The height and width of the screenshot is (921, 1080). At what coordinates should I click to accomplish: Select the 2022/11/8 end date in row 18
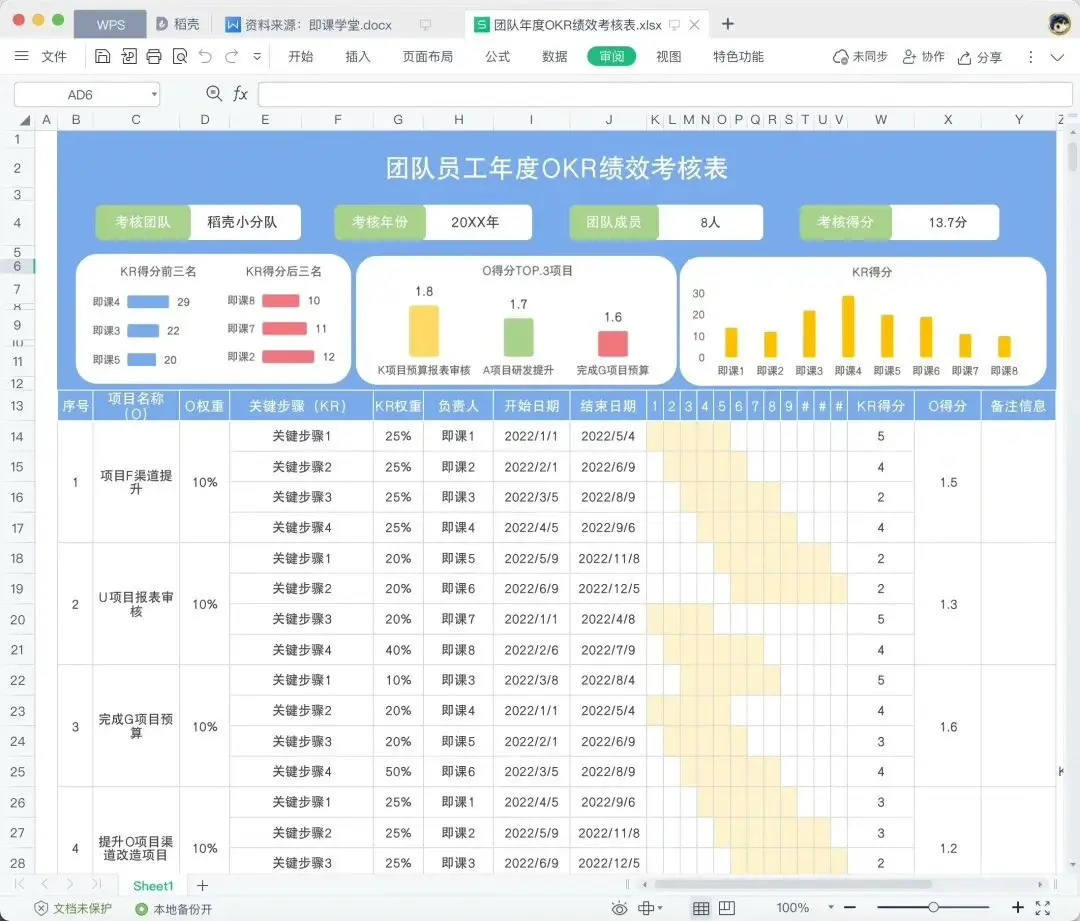(x=608, y=558)
